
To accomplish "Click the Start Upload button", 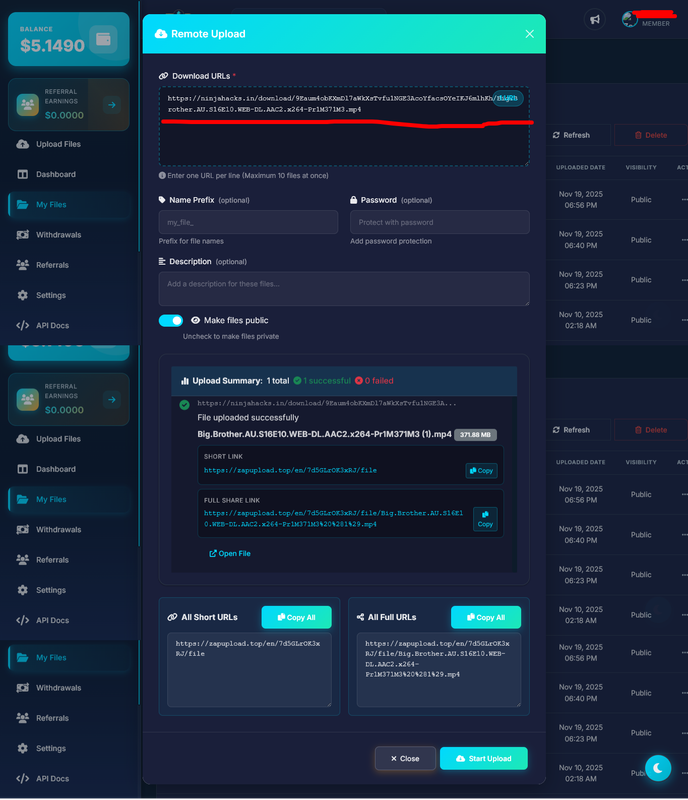I will point(484,759).
